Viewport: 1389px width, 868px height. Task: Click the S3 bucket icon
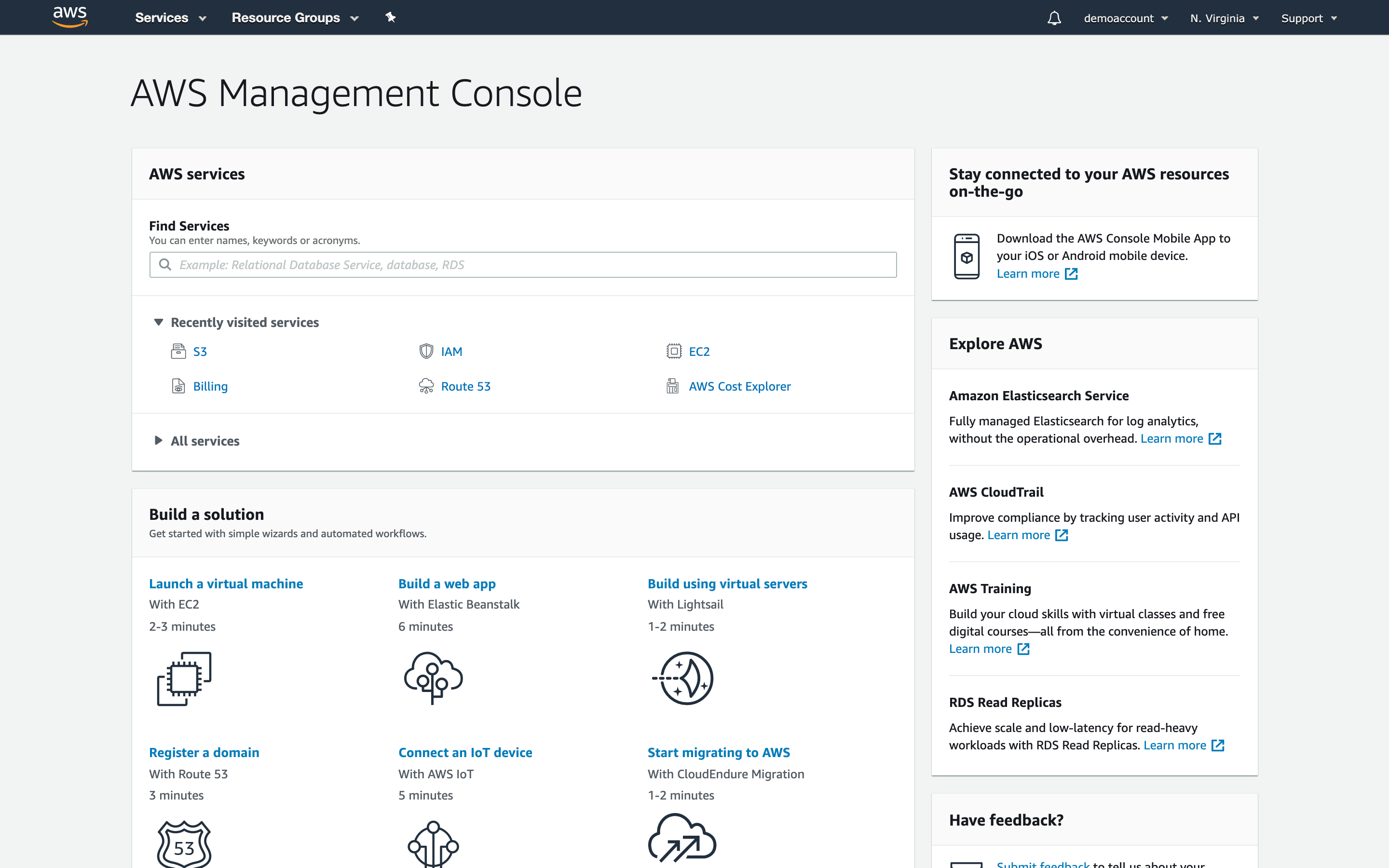pyautogui.click(x=178, y=351)
